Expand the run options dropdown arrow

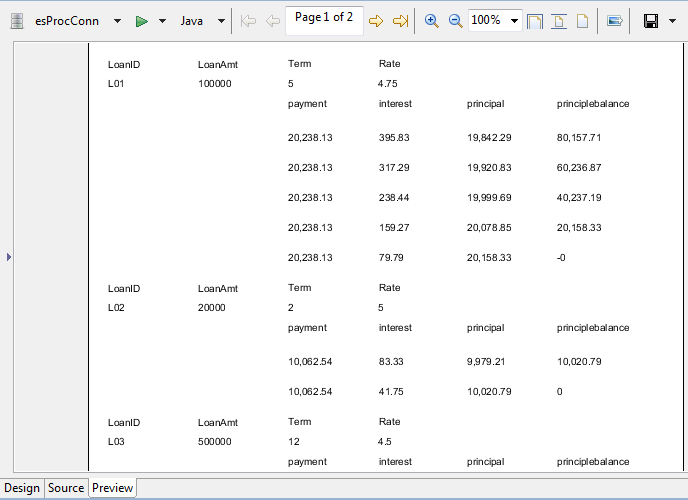point(162,21)
